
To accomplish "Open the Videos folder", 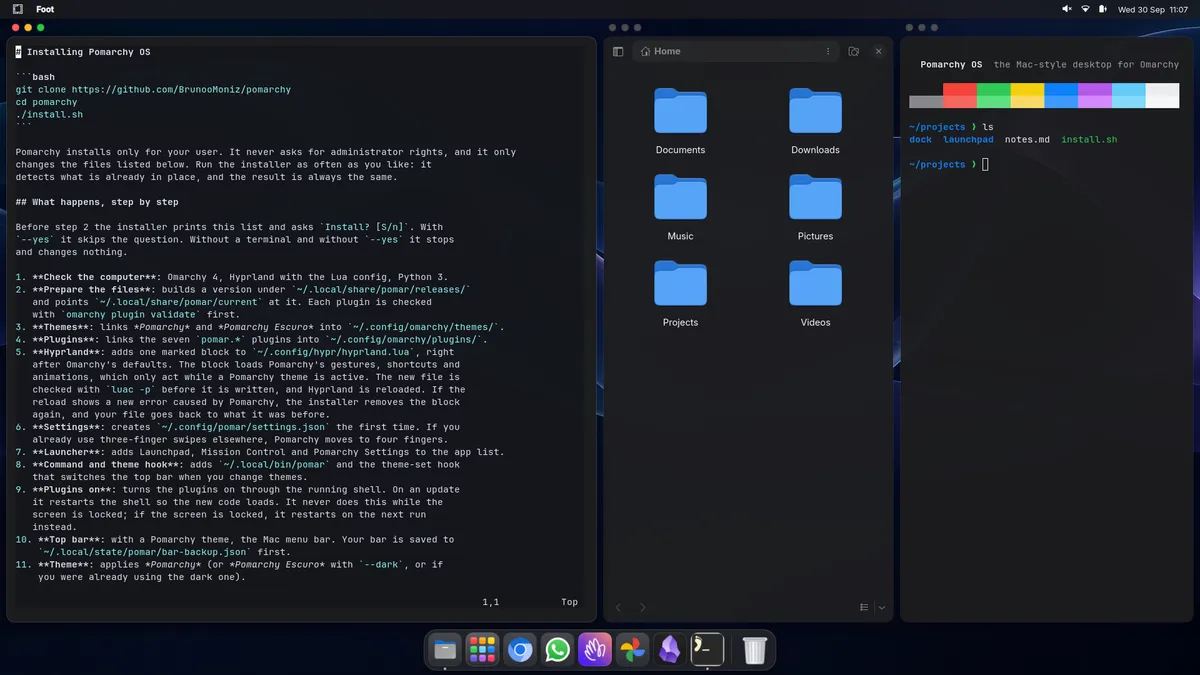I will coord(815,294).
